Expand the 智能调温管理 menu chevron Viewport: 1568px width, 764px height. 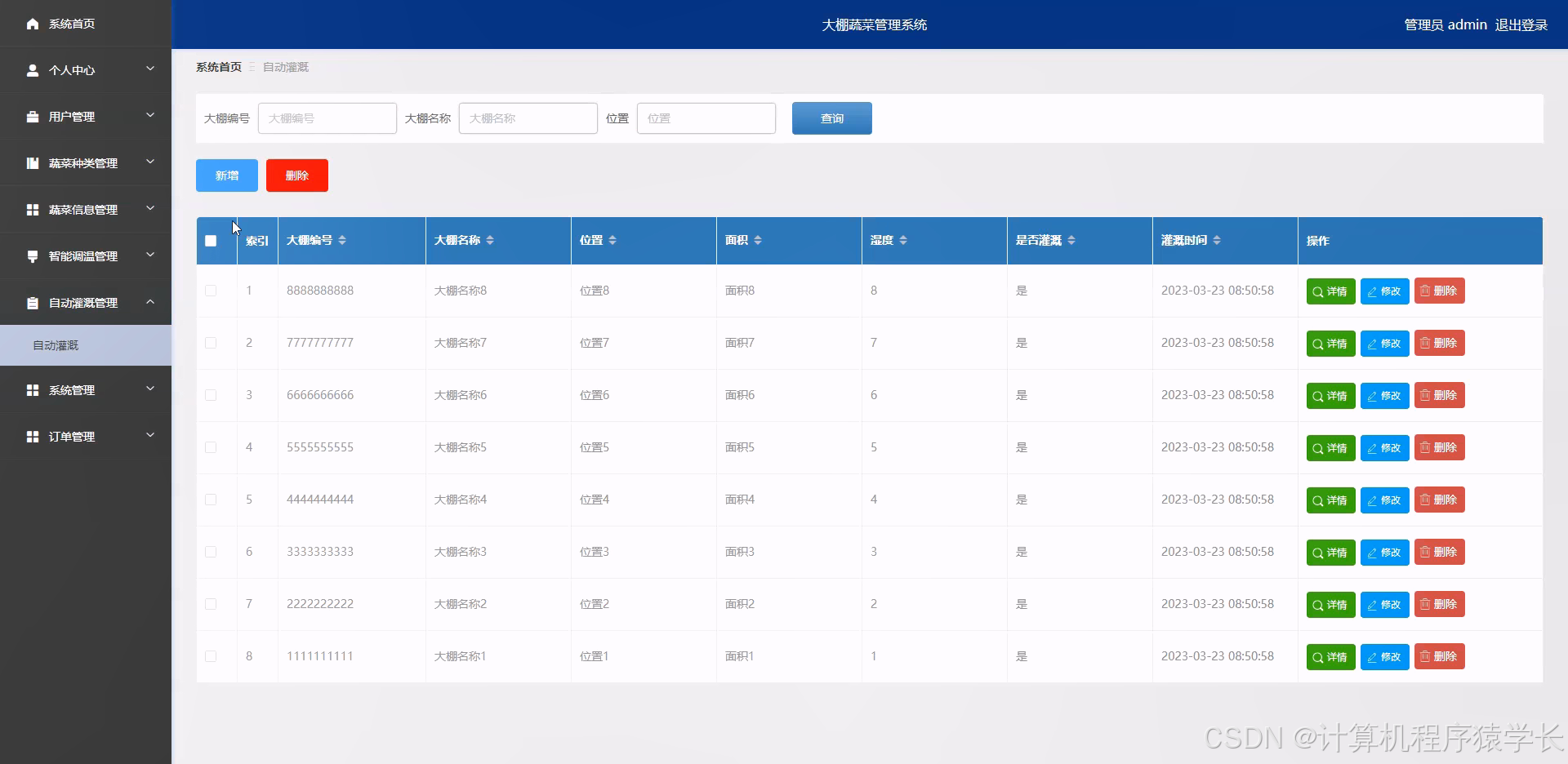point(150,255)
